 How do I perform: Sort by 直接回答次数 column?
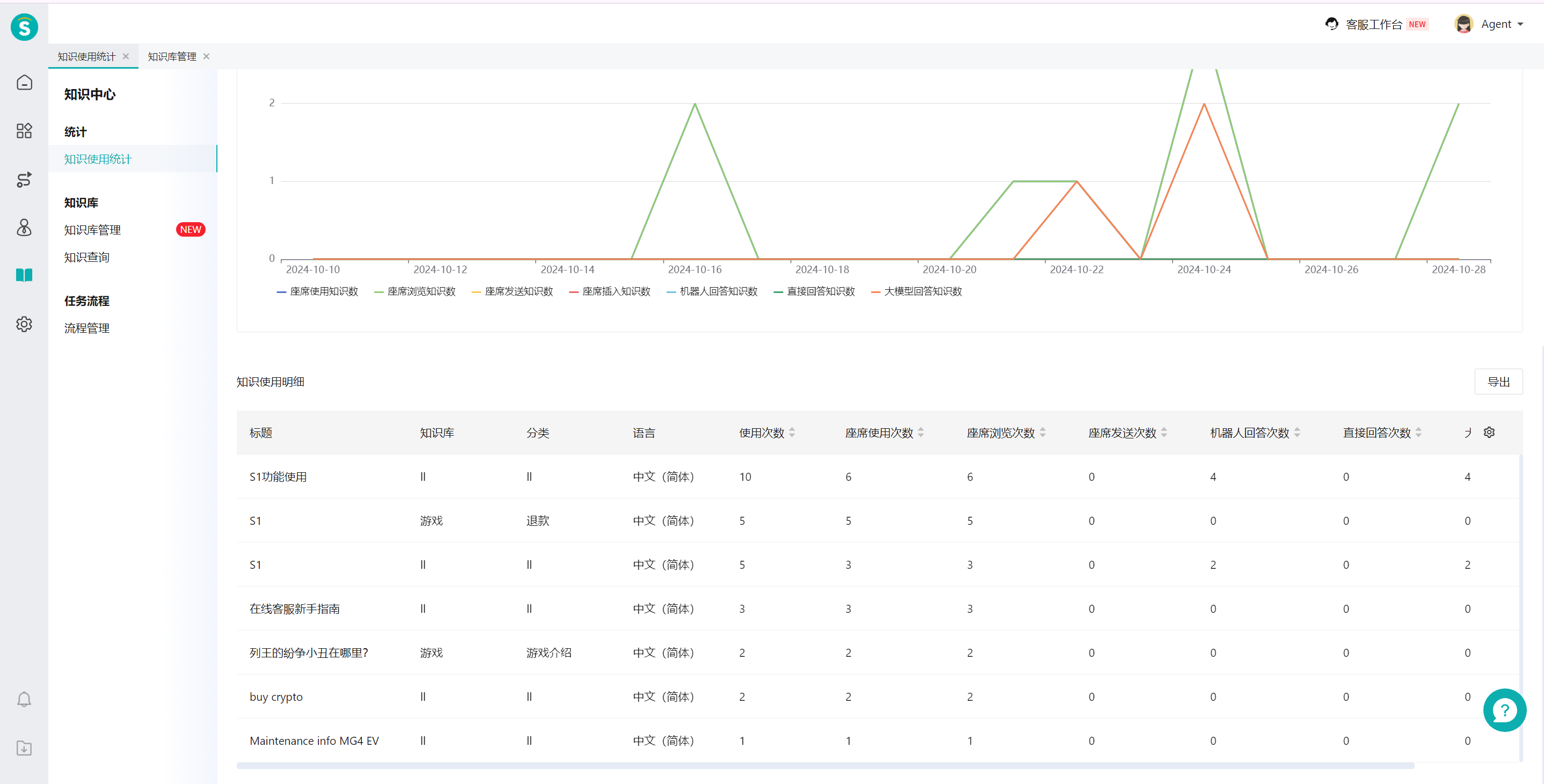click(1418, 433)
